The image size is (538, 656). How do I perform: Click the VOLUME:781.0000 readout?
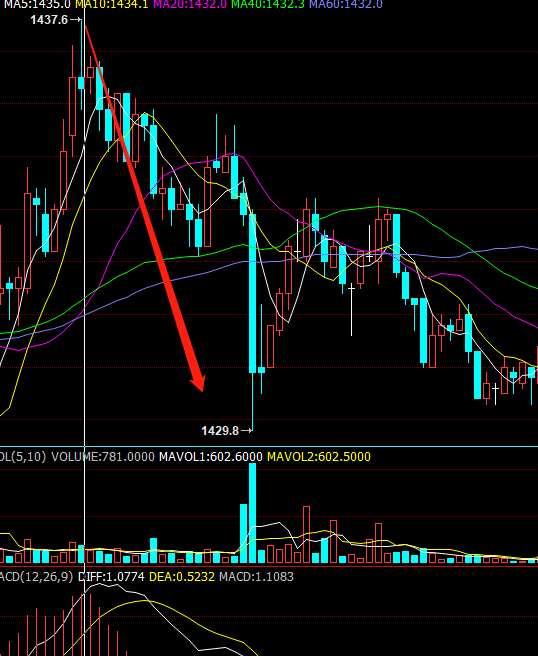pos(103,456)
